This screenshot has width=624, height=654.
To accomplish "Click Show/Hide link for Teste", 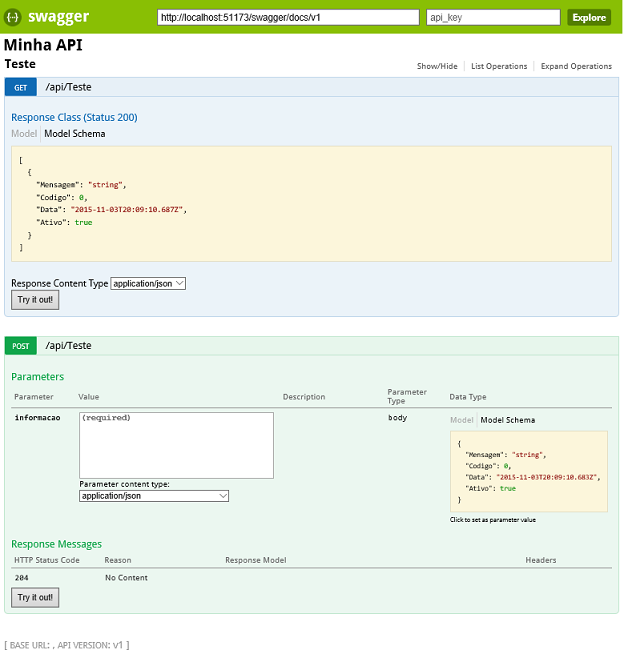I will tap(437, 66).
